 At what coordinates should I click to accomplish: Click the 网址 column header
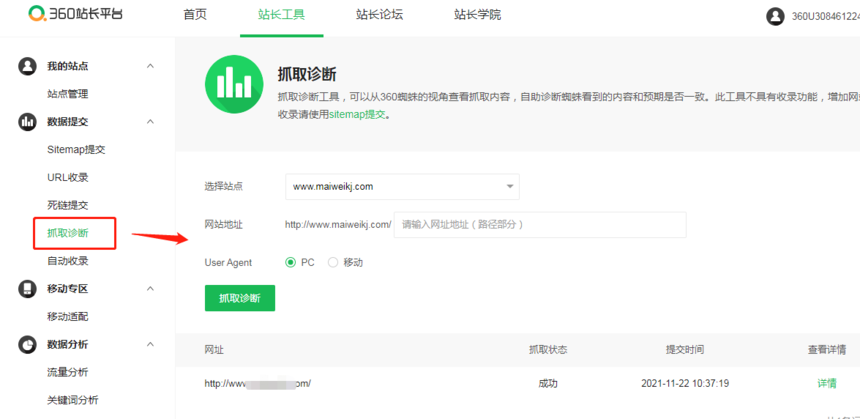point(214,350)
